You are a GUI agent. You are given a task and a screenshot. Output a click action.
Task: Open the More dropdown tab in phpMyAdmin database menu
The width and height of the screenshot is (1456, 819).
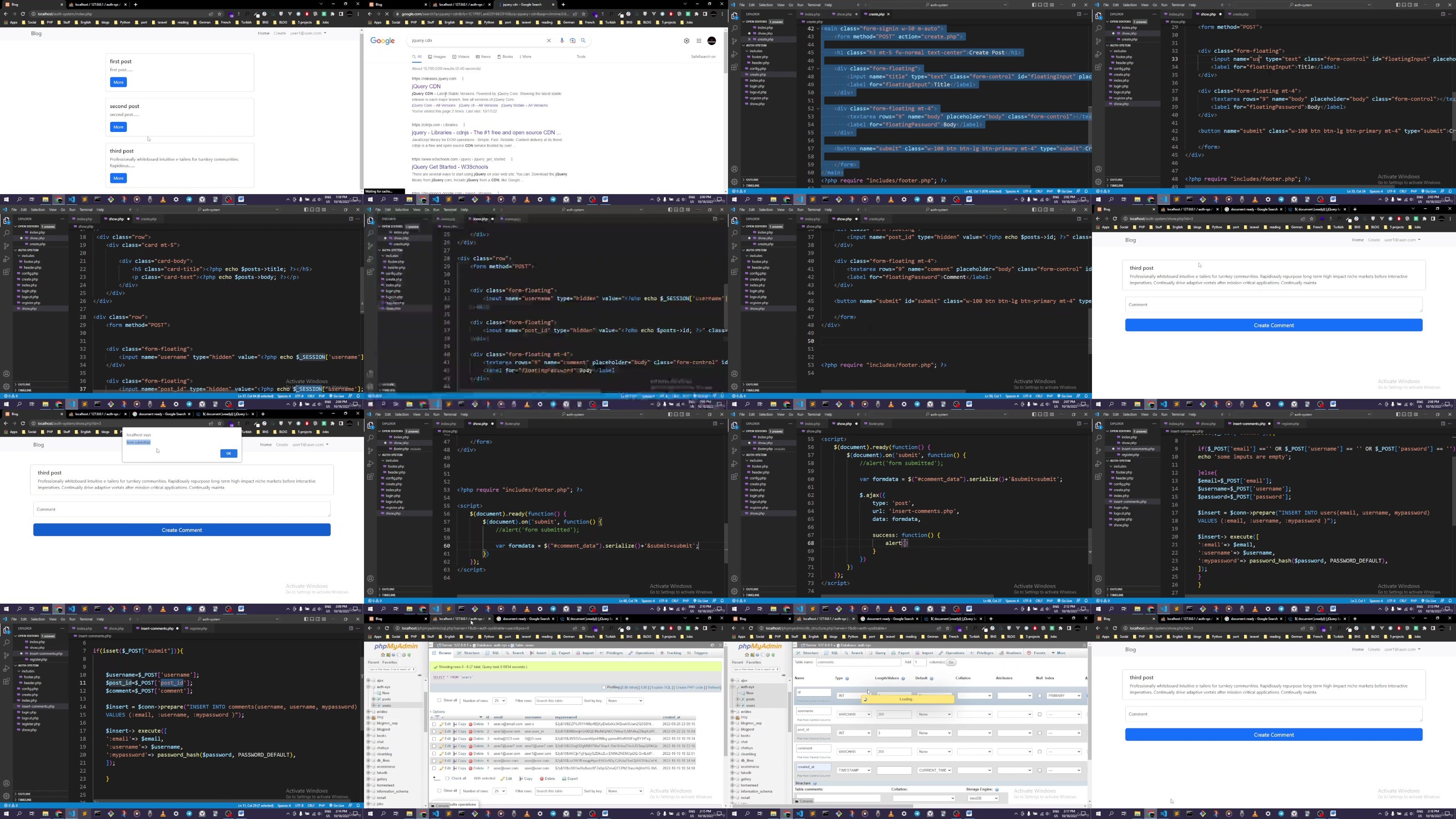tap(1059, 653)
